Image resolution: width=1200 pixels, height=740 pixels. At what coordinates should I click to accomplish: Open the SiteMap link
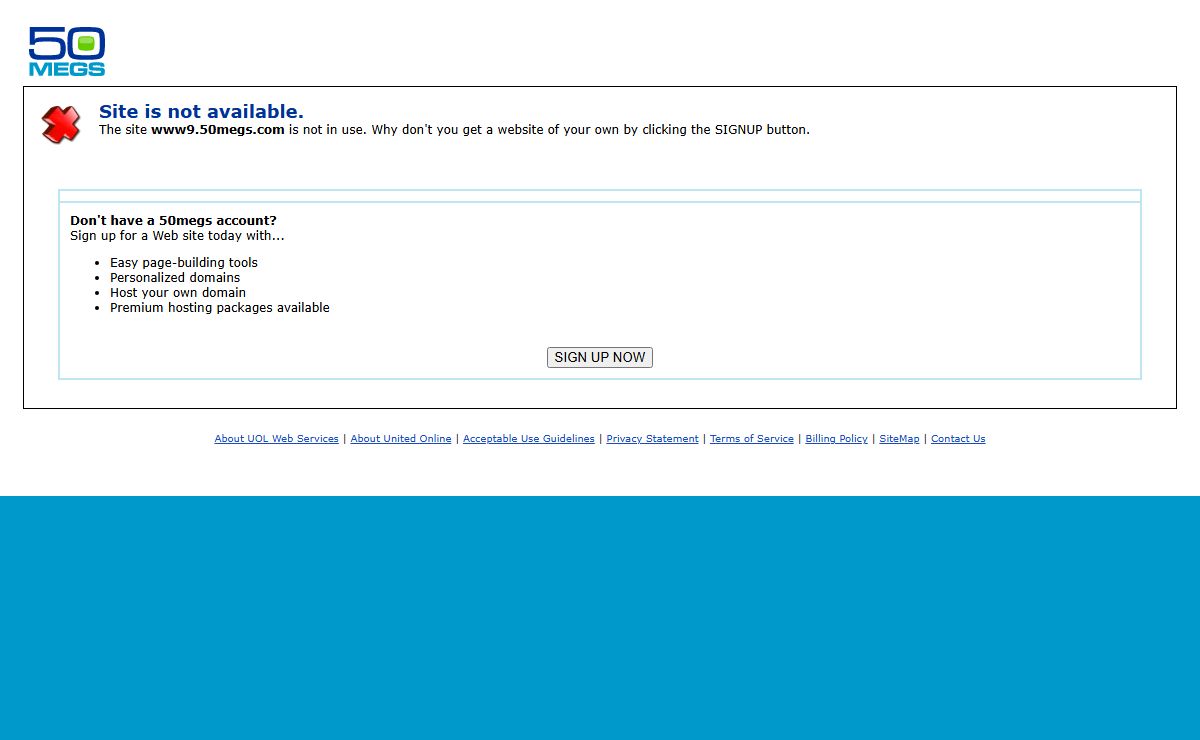click(899, 439)
